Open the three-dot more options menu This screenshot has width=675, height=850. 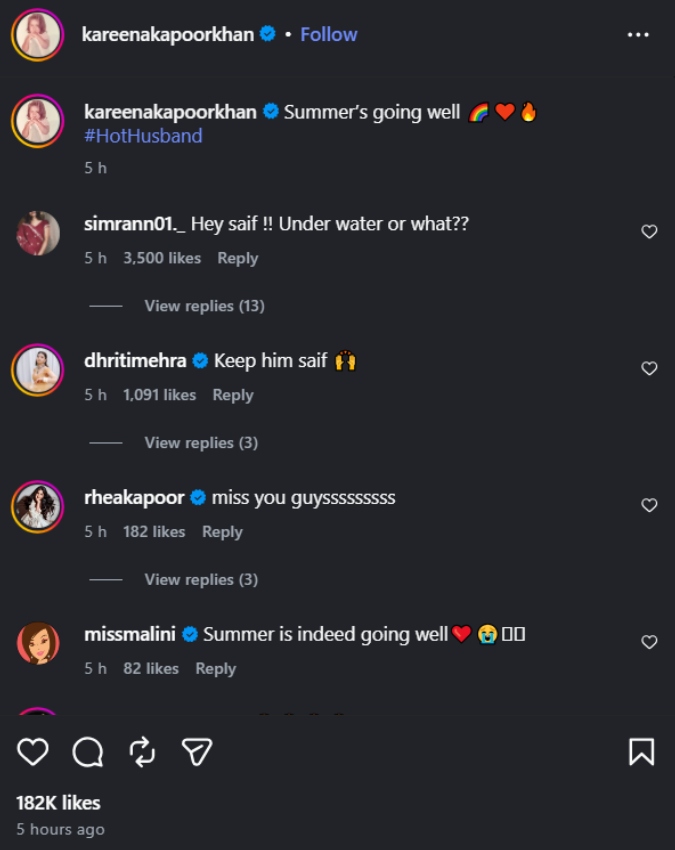tap(638, 35)
